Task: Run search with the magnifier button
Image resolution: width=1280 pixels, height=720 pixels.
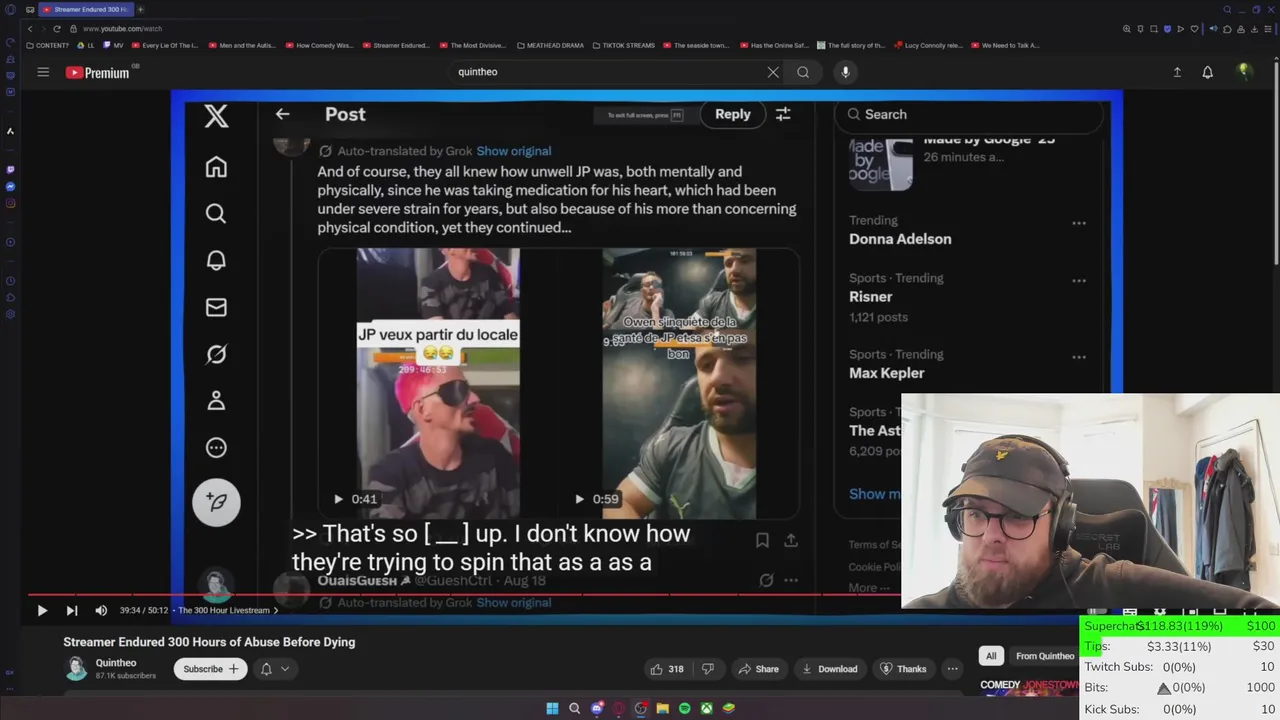Action: tap(803, 72)
